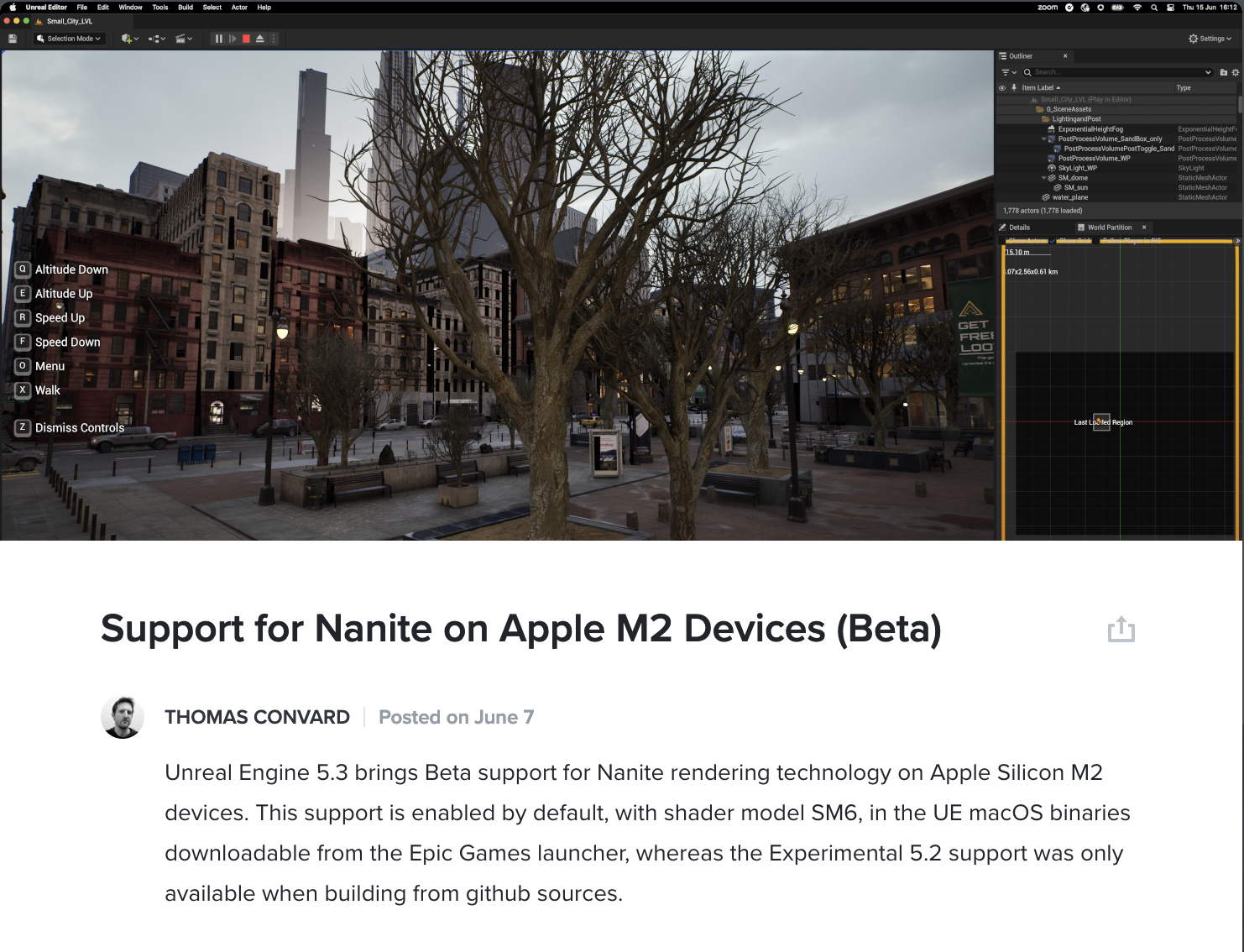The width and height of the screenshot is (1244, 952).
Task: Close the Outliner tab
Action: [x=1065, y=56]
